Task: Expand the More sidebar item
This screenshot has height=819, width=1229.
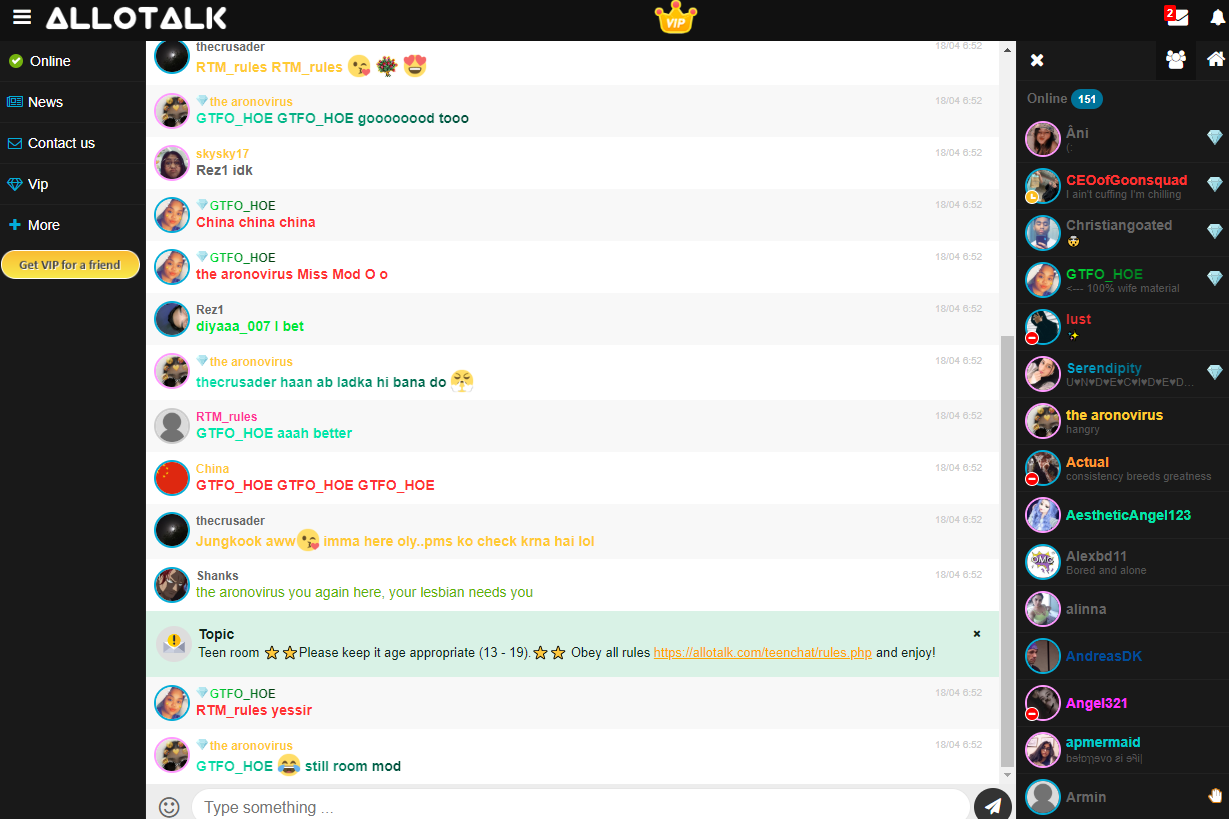Action: click(43, 225)
